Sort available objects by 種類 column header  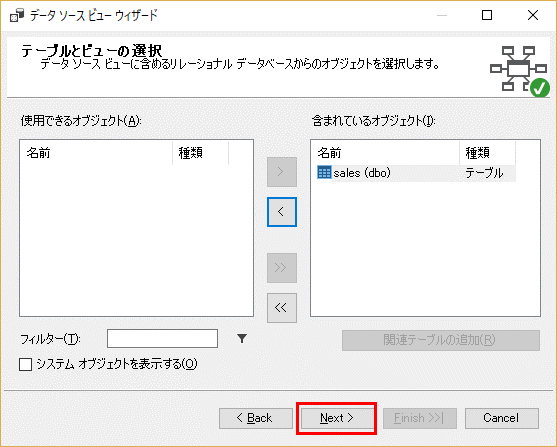(201, 153)
